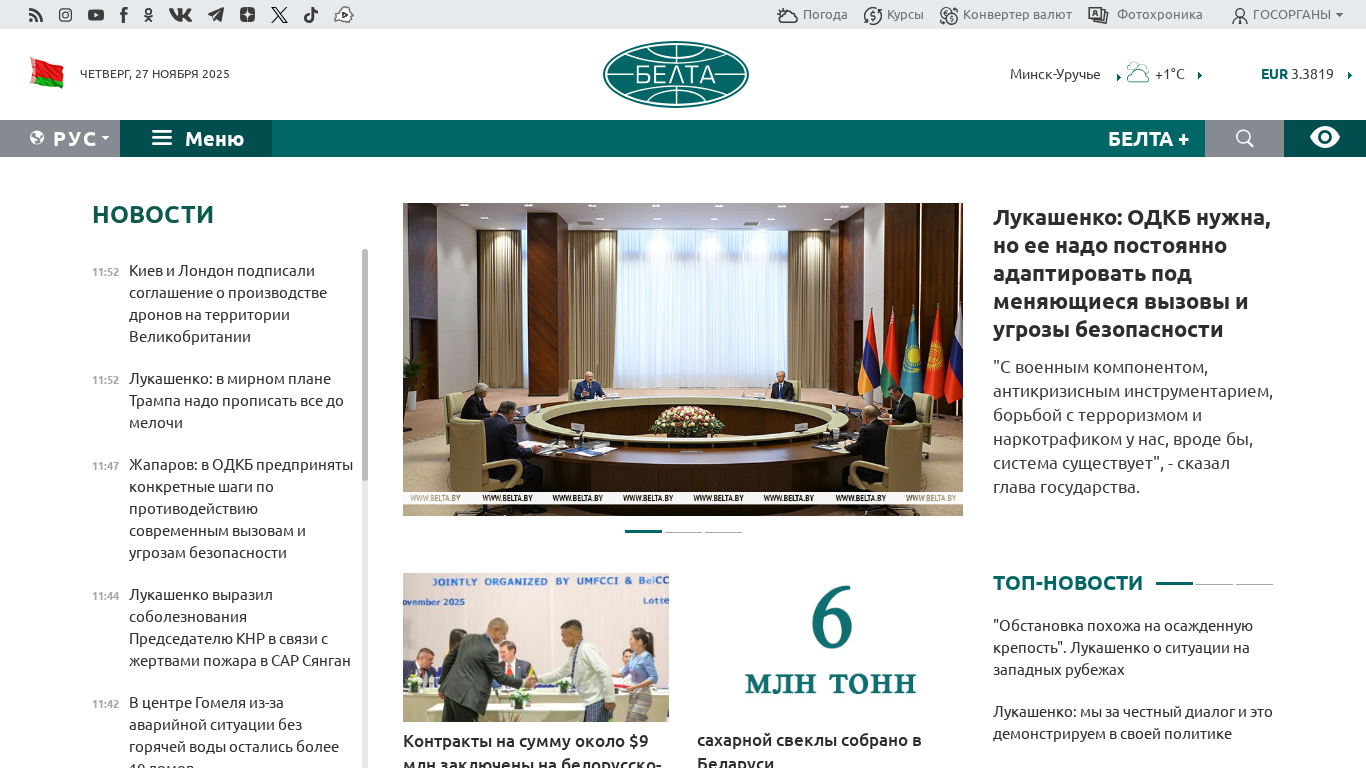Open the '6 млн тонн' infographic thumbnail
Image resolution: width=1366 pixels, height=768 pixels.
tap(830, 648)
